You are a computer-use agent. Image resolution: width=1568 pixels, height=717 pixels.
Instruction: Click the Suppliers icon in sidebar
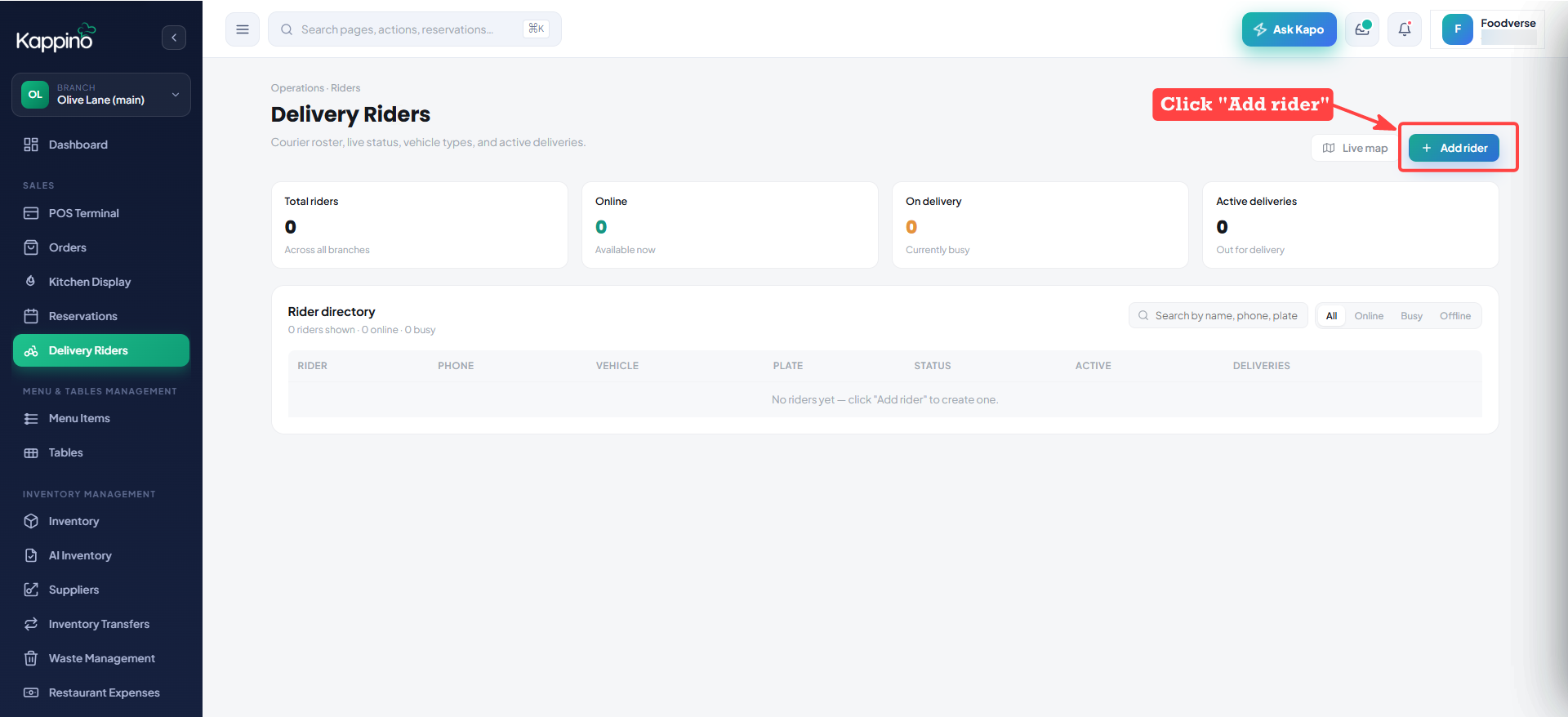tap(31, 590)
